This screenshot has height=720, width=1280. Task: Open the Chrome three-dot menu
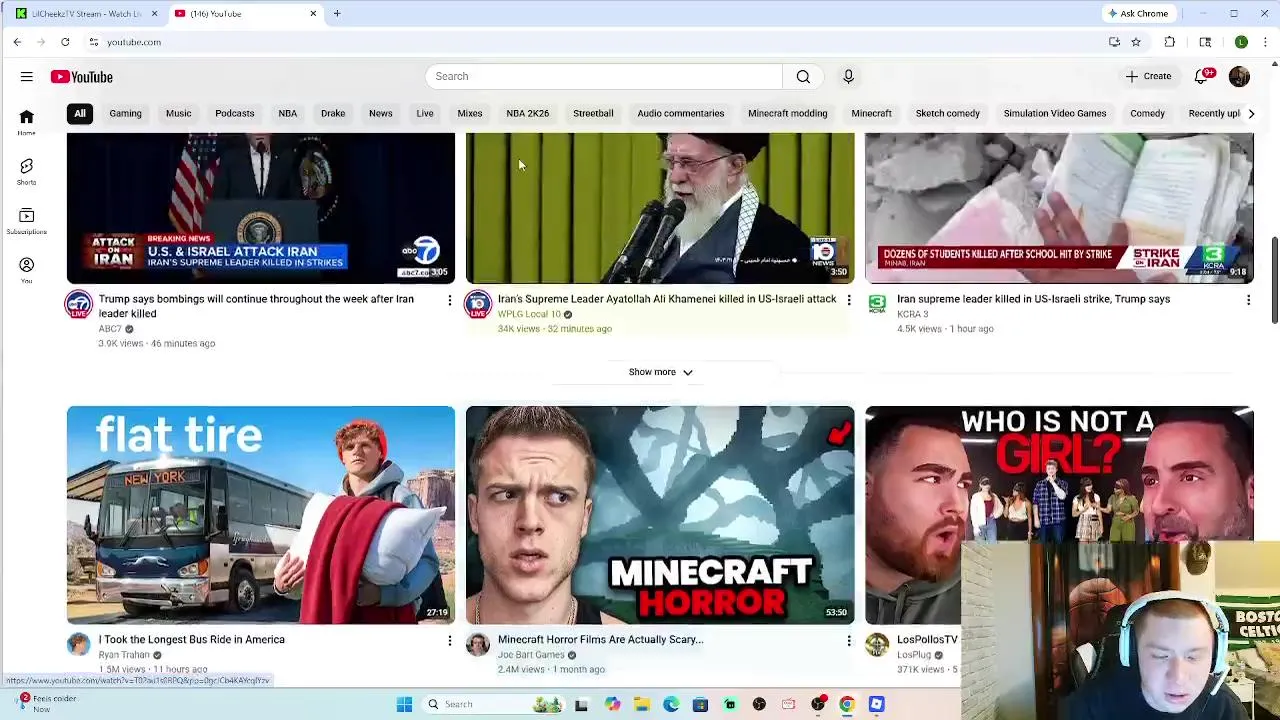pos(1265,42)
